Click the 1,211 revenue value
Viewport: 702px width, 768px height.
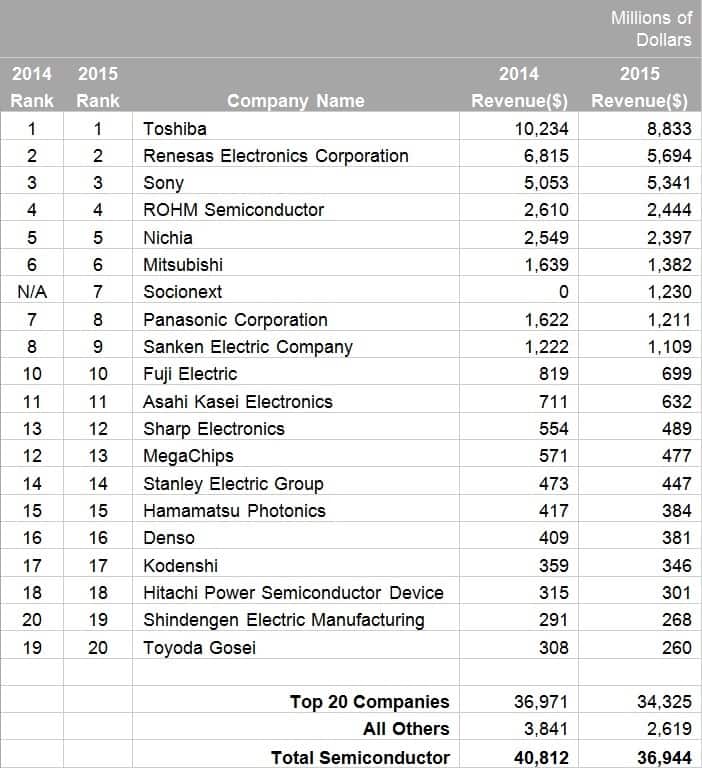pos(669,320)
